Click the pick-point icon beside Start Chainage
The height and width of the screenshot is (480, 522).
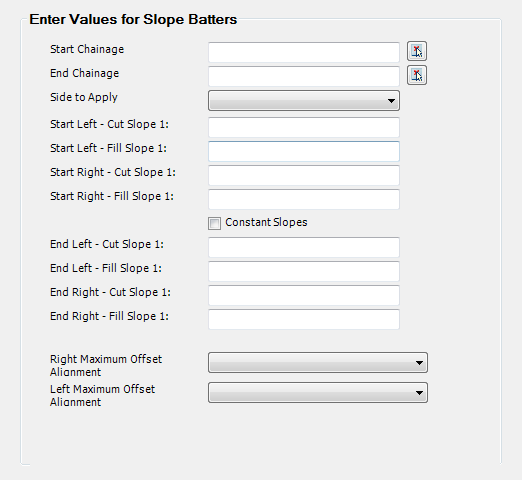click(x=417, y=51)
